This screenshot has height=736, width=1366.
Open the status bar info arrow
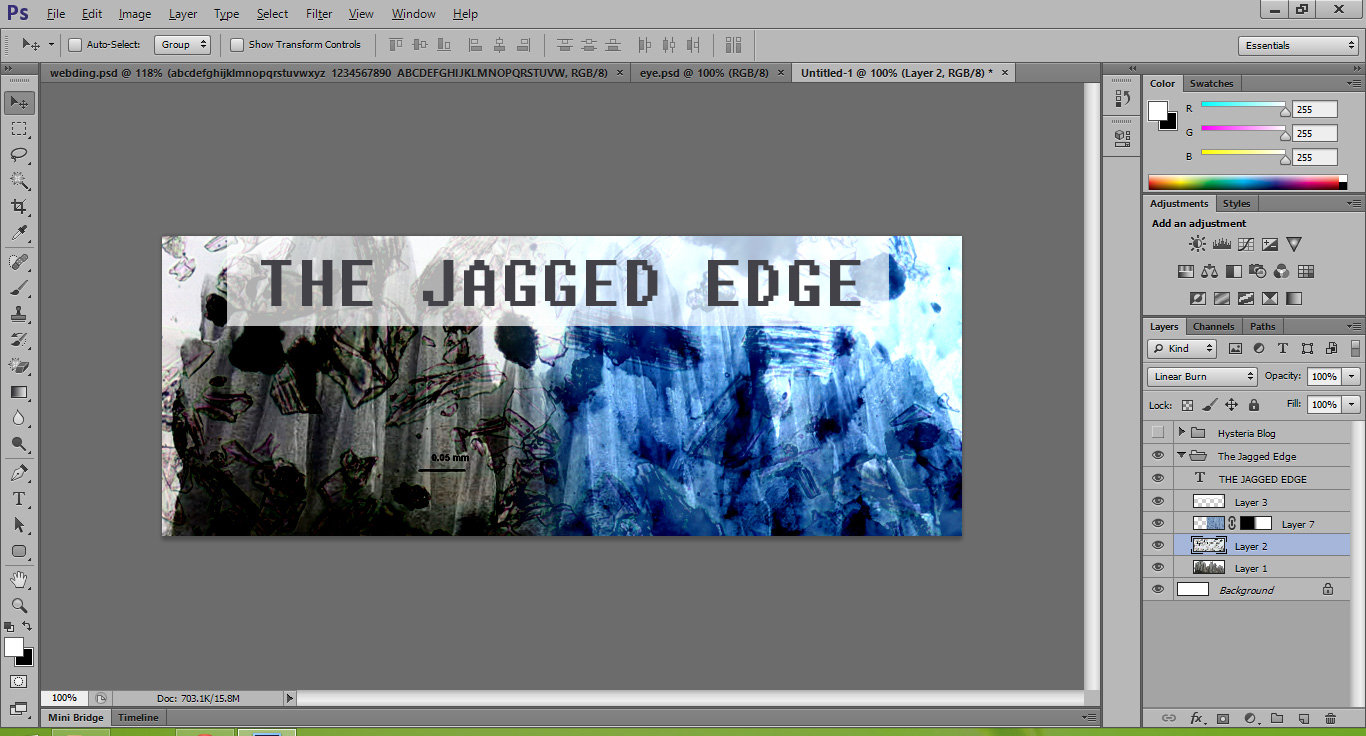coord(290,698)
